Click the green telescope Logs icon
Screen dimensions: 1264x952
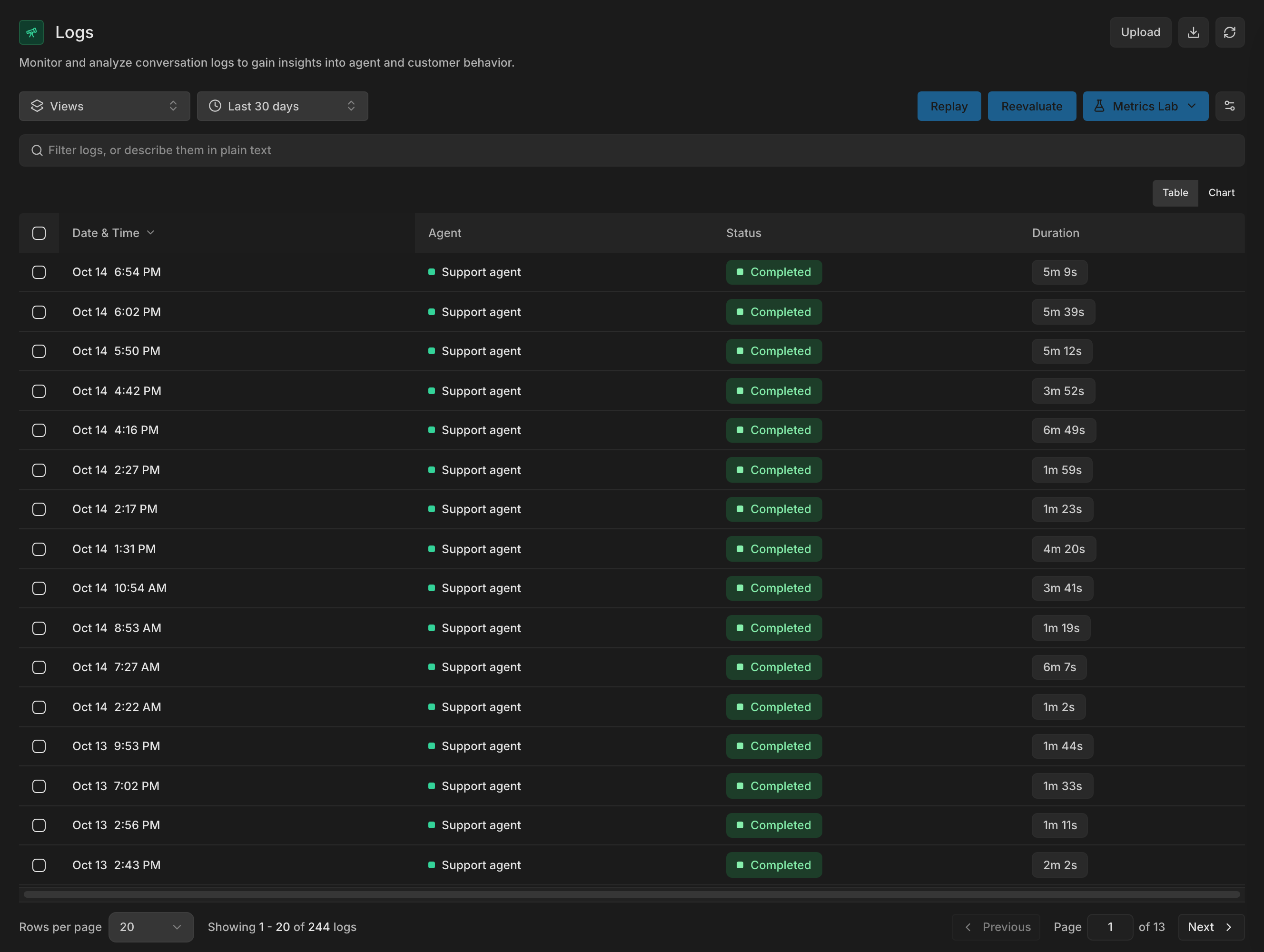point(31,32)
